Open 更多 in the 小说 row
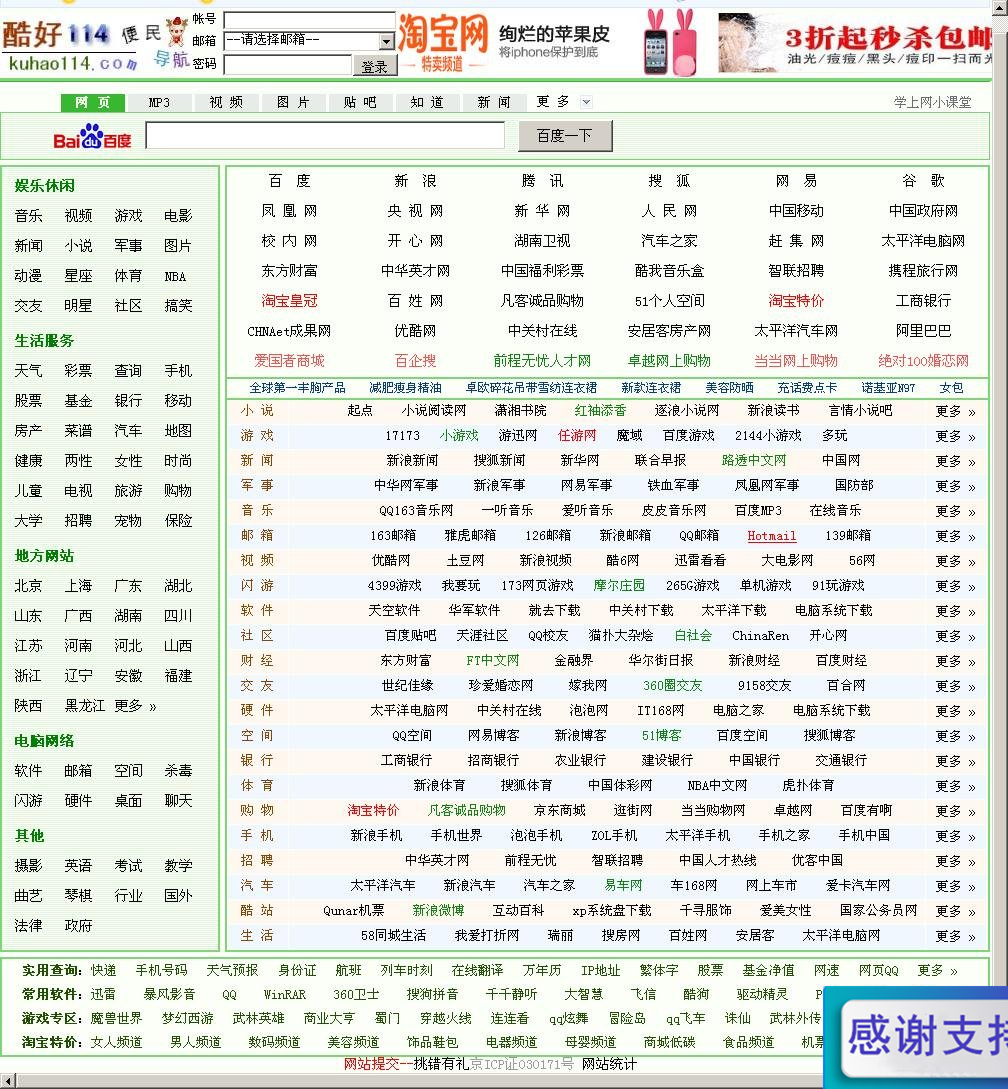 click(955, 411)
